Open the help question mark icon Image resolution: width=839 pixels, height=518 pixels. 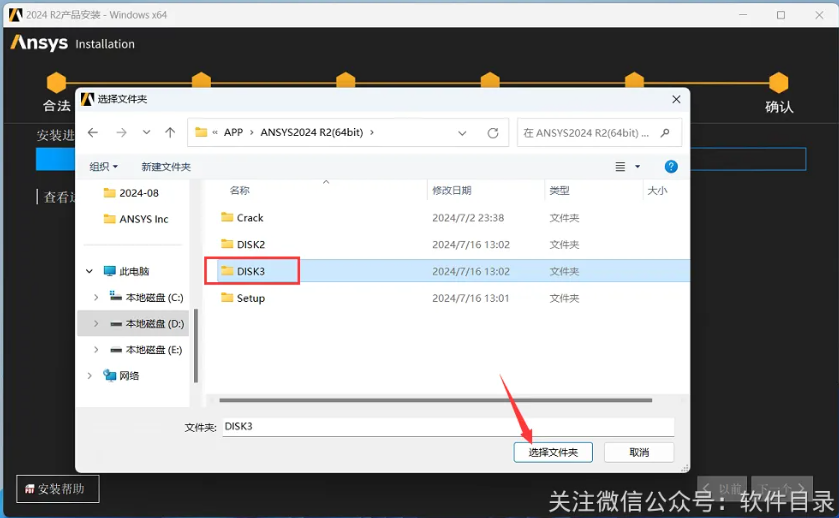pyautogui.click(x=672, y=167)
